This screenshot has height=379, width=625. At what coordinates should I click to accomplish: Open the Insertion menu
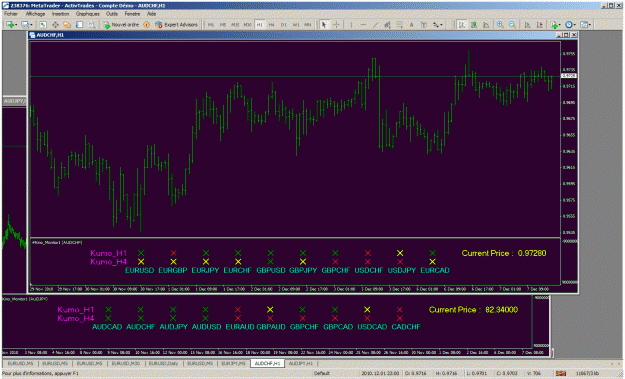pyautogui.click(x=60, y=14)
